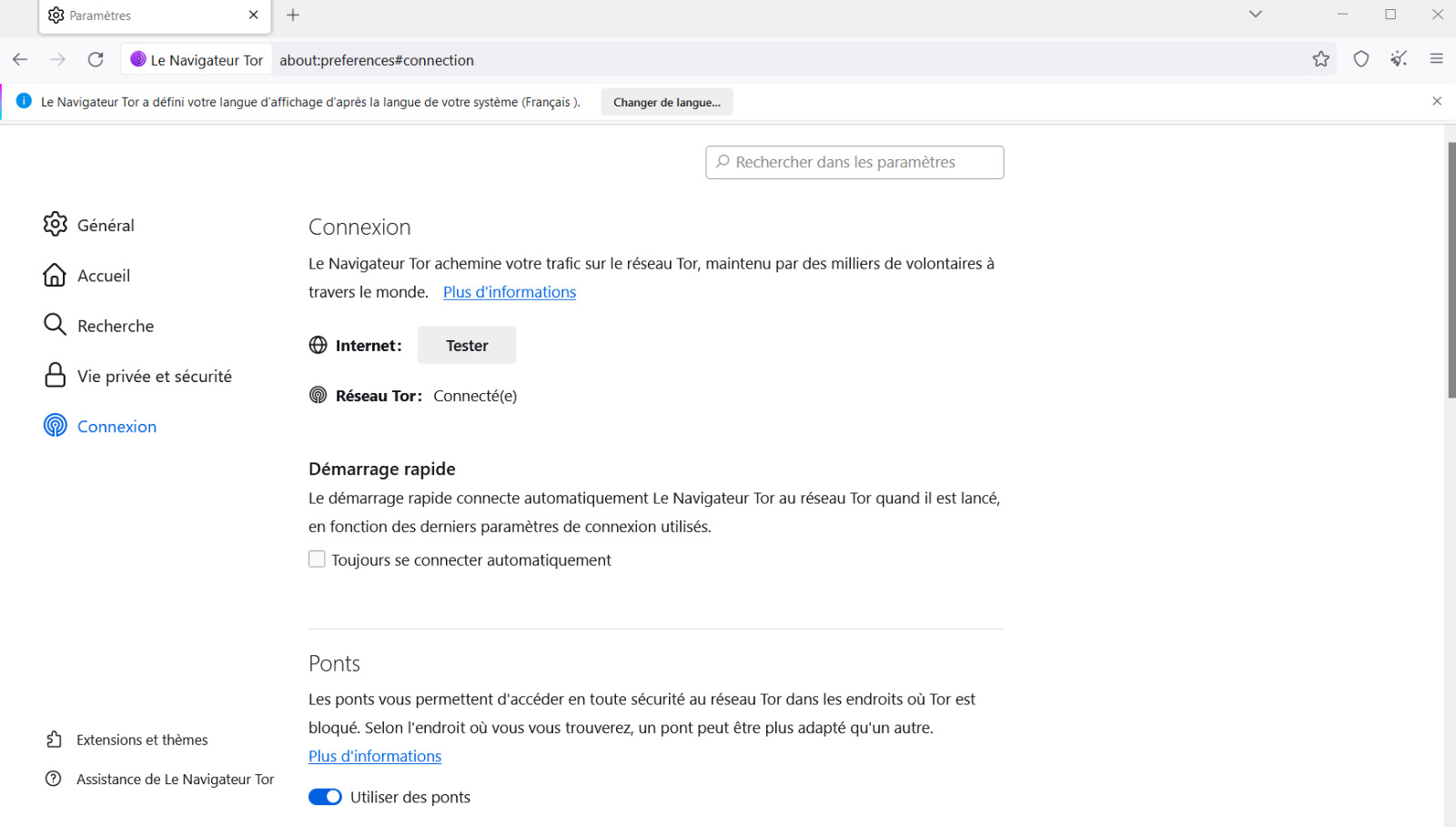Click the vertical scrollbar thumb
This screenshot has width=1456, height=827.
click(x=1451, y=269)
